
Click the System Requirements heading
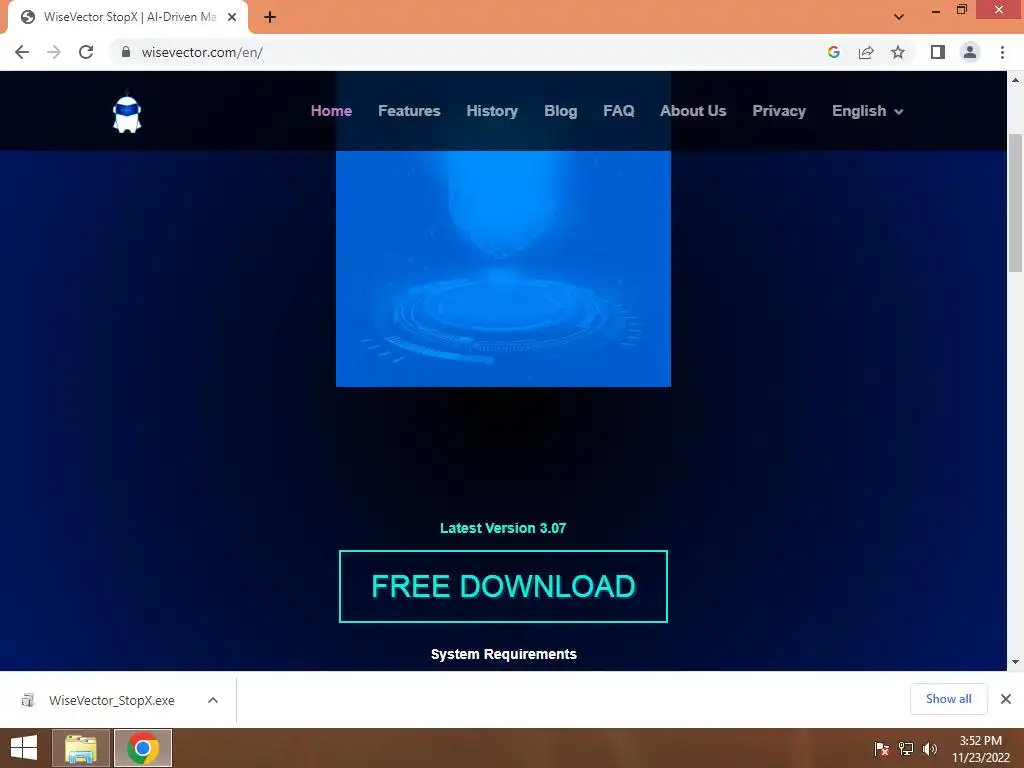point(504,654)
